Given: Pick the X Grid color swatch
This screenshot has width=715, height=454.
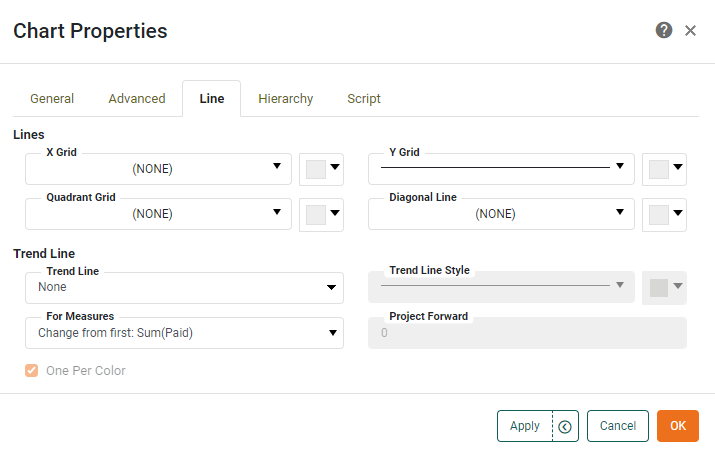Looking at the screenshot, I should click(321, 169).
